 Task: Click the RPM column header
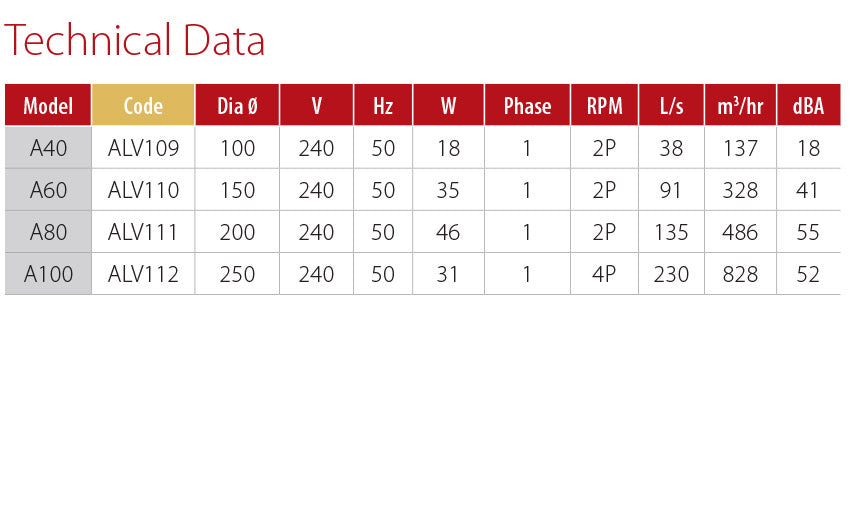tap(604, 106)
